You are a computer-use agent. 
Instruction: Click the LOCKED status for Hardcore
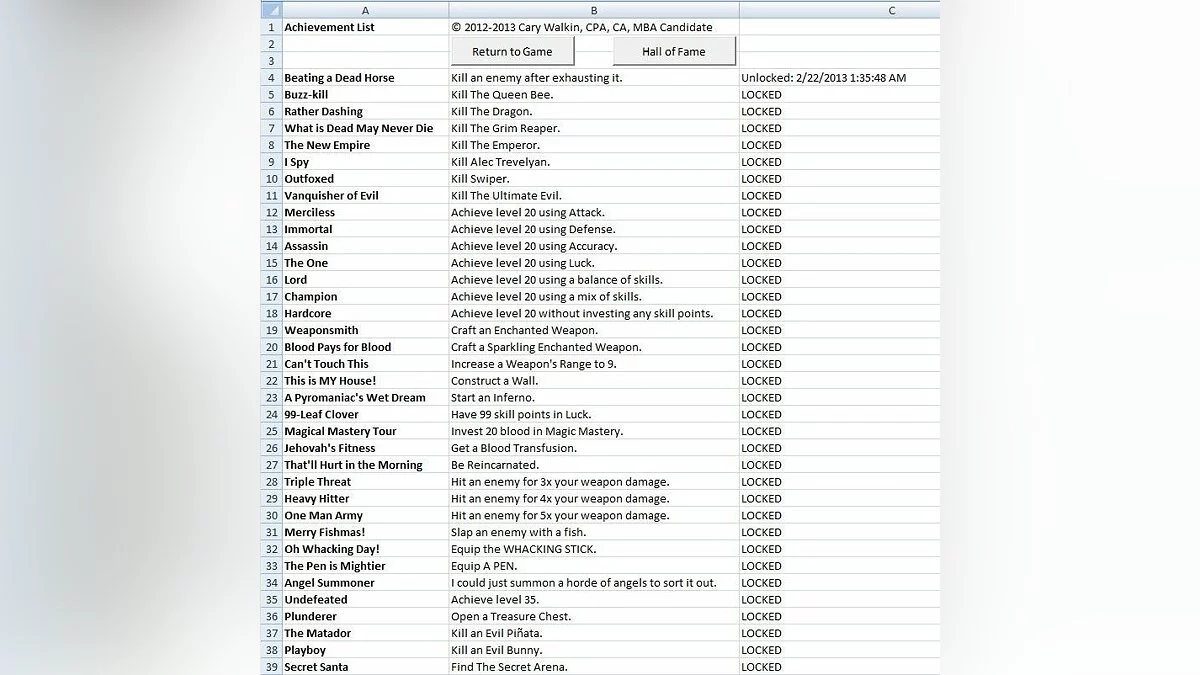point(840,314)
